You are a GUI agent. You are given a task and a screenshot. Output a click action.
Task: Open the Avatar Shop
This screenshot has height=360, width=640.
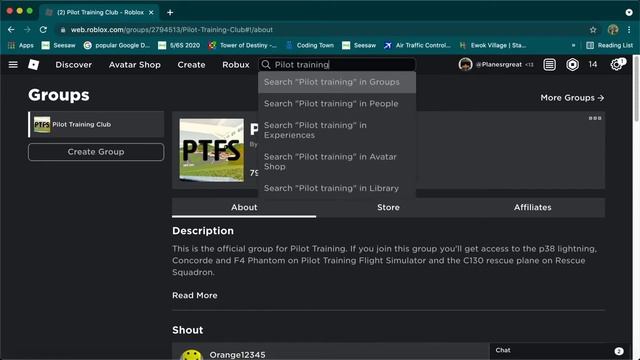135,64
